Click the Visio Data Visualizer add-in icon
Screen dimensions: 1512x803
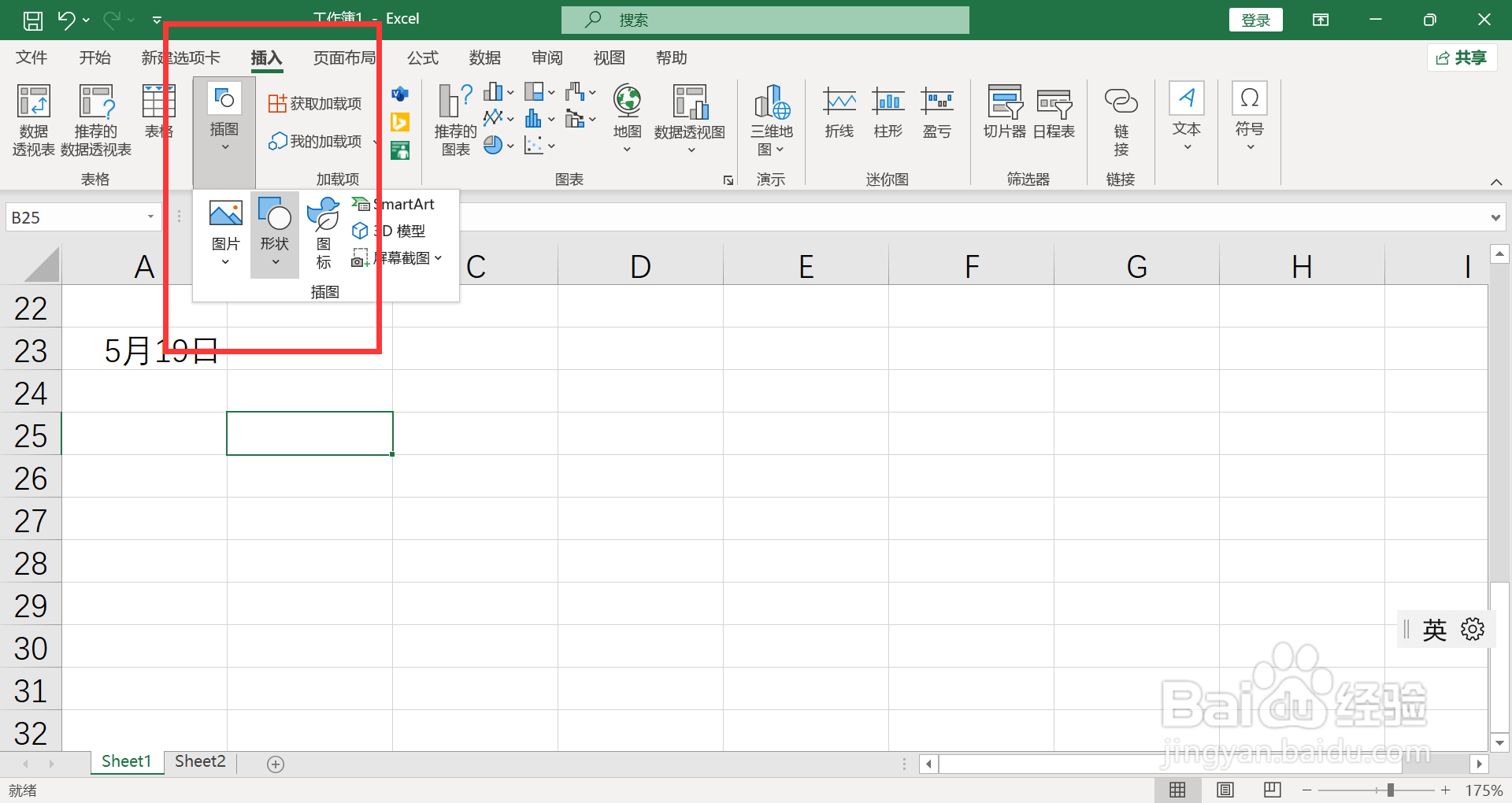pyautogui.click(x=400, y=94)
